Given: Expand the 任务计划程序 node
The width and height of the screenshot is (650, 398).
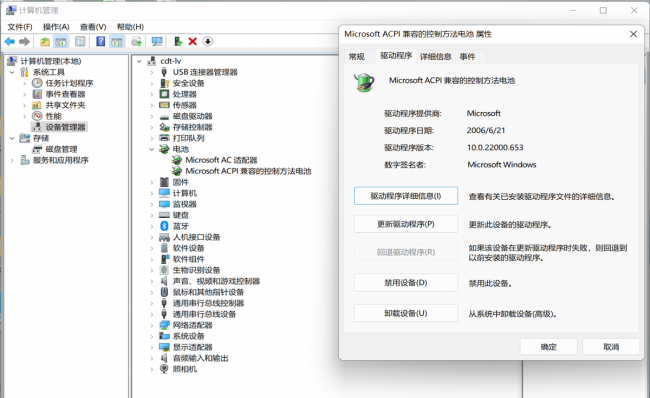Looking at the screenshot, I should point(24,83).
